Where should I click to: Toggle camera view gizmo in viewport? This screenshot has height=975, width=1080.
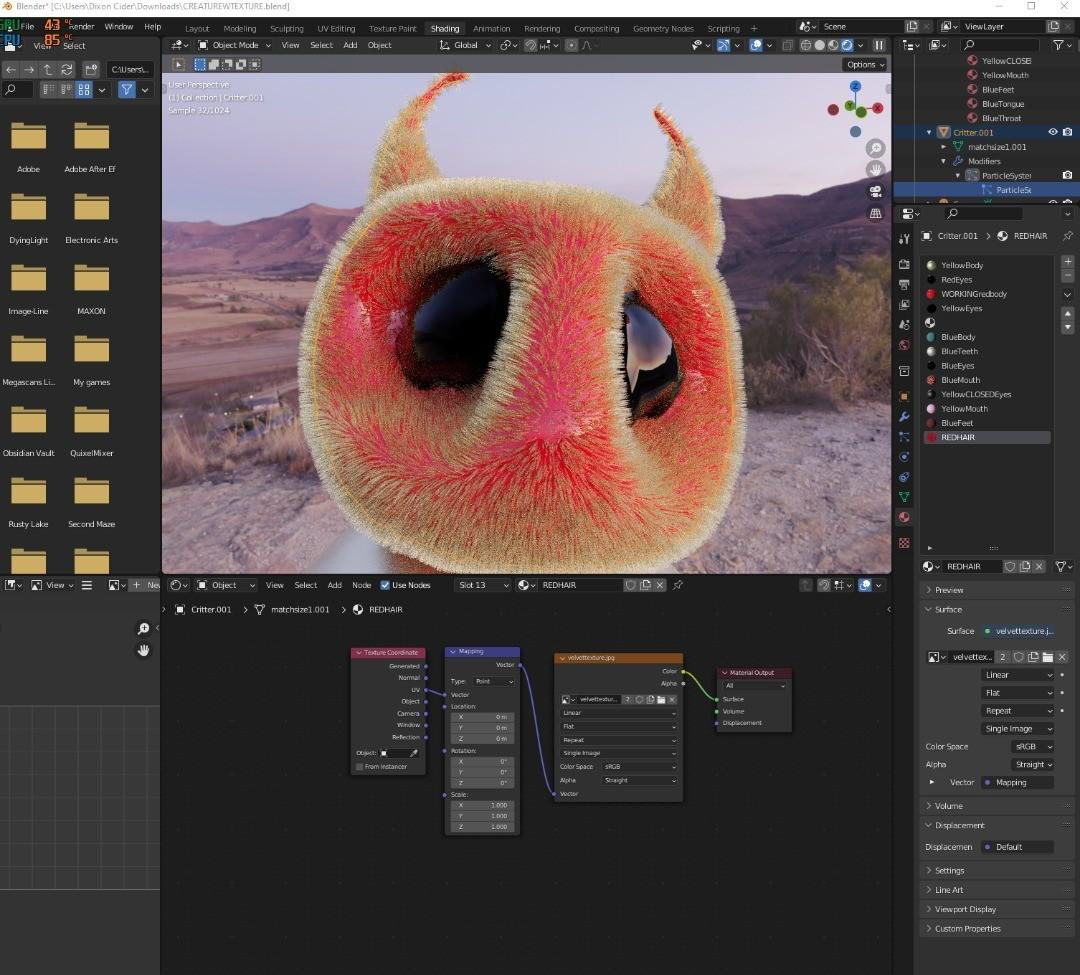pos(875,191)
